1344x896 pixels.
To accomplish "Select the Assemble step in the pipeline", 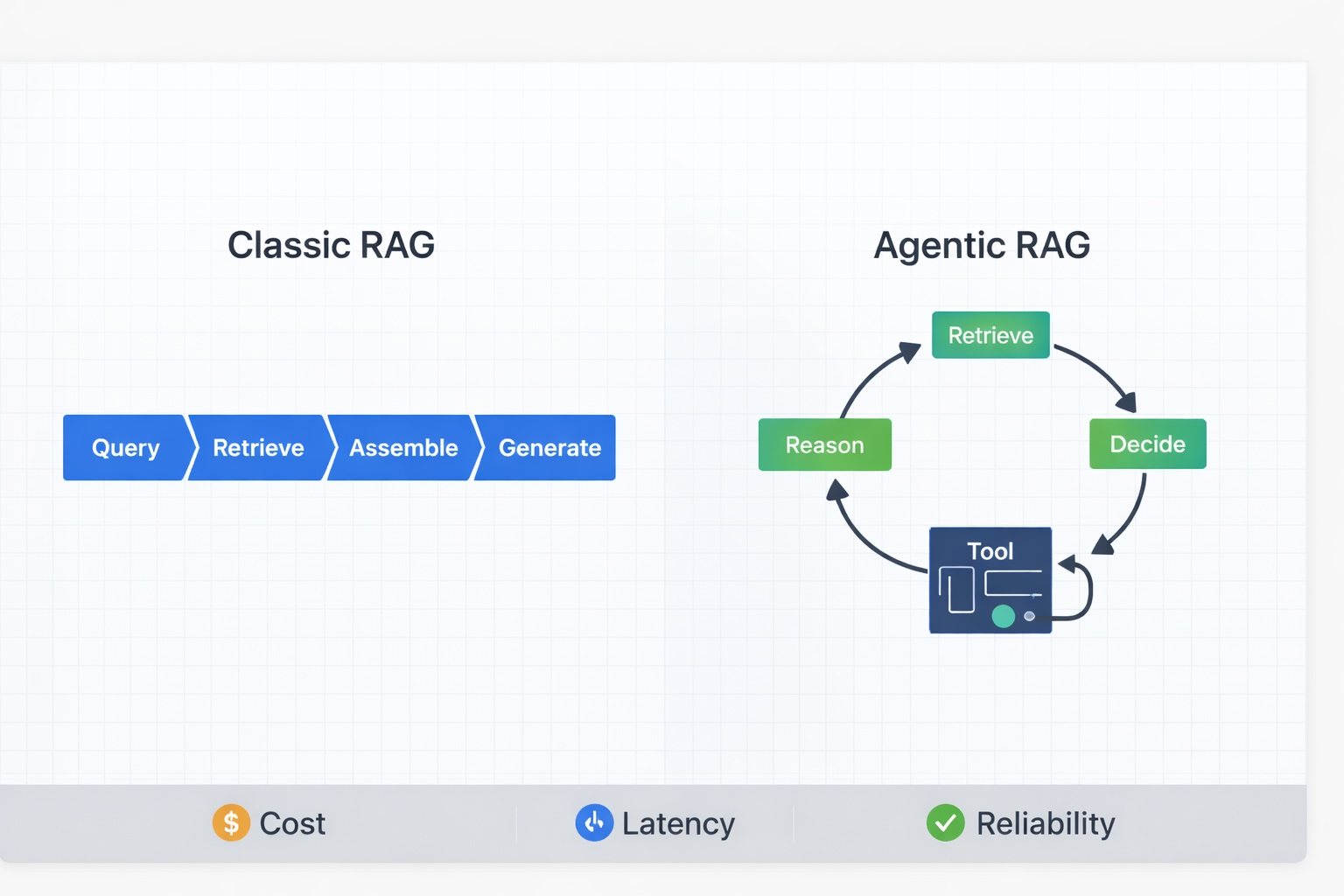I will (403, 448).
